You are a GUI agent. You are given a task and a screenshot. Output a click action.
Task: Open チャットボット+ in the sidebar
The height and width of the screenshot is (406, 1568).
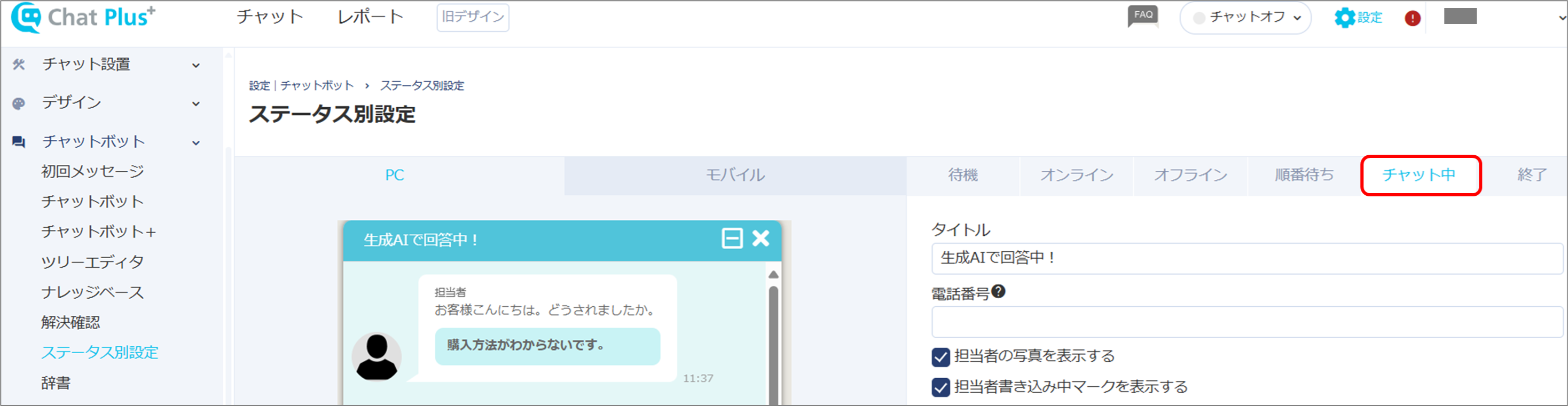pyautogui.click(x=99, y=232)
